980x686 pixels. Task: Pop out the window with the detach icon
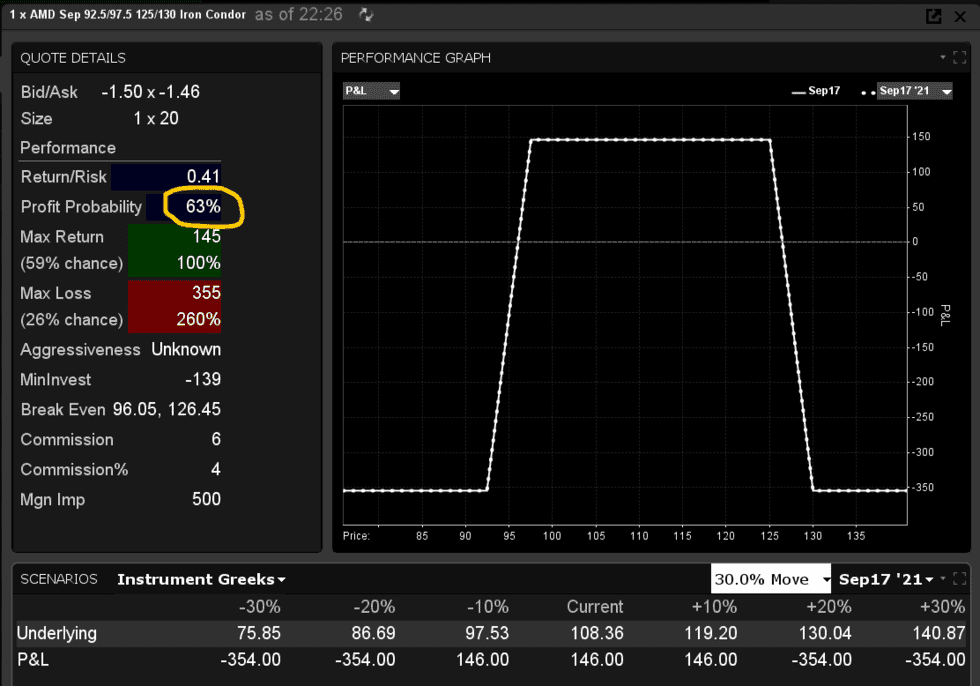pos(933,16)
